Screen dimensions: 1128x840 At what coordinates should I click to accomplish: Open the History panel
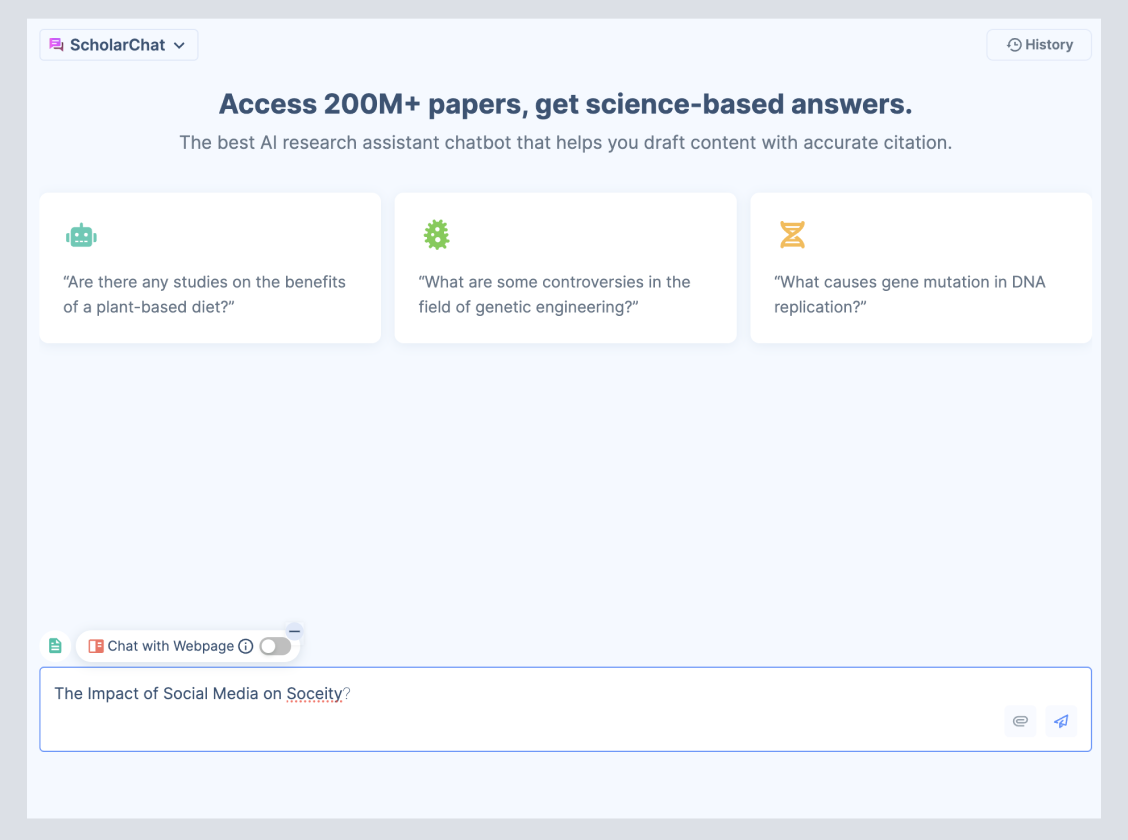click(x=1039, y=45)
